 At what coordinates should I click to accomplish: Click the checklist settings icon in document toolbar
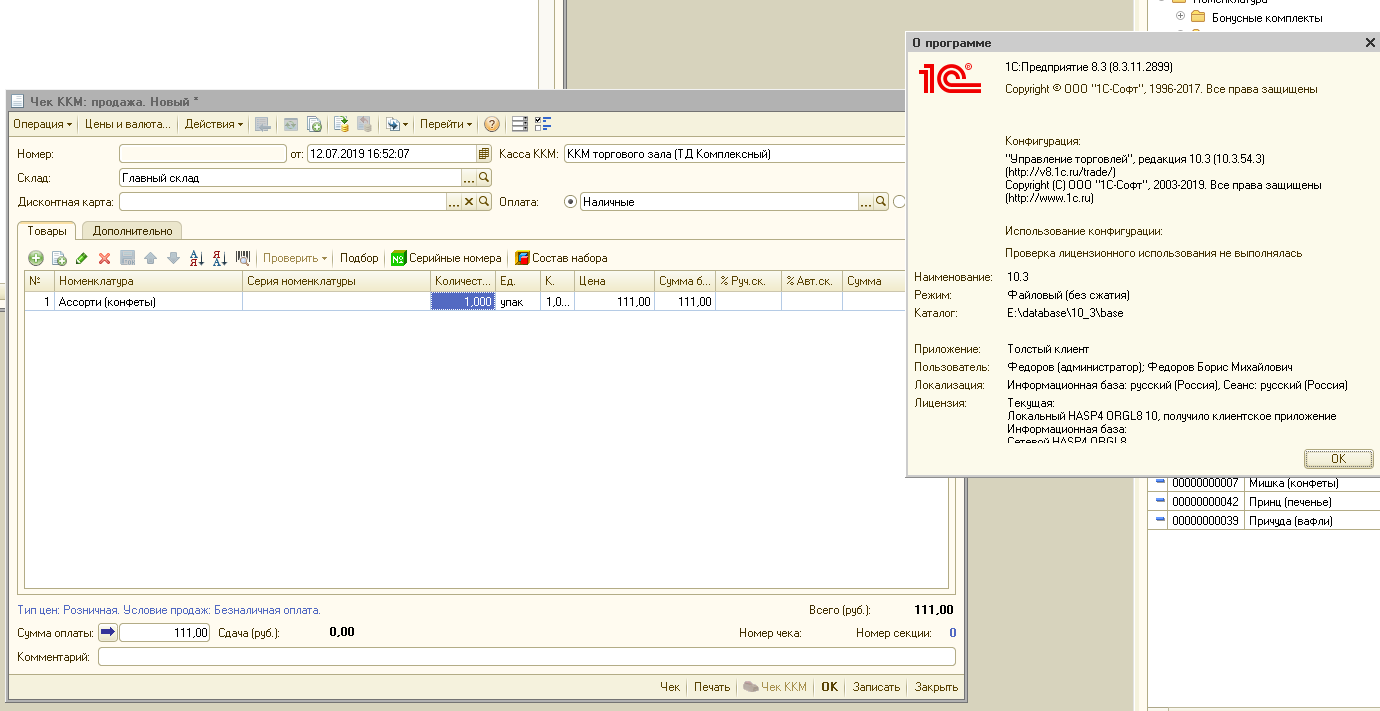click(x=544, y=125)
